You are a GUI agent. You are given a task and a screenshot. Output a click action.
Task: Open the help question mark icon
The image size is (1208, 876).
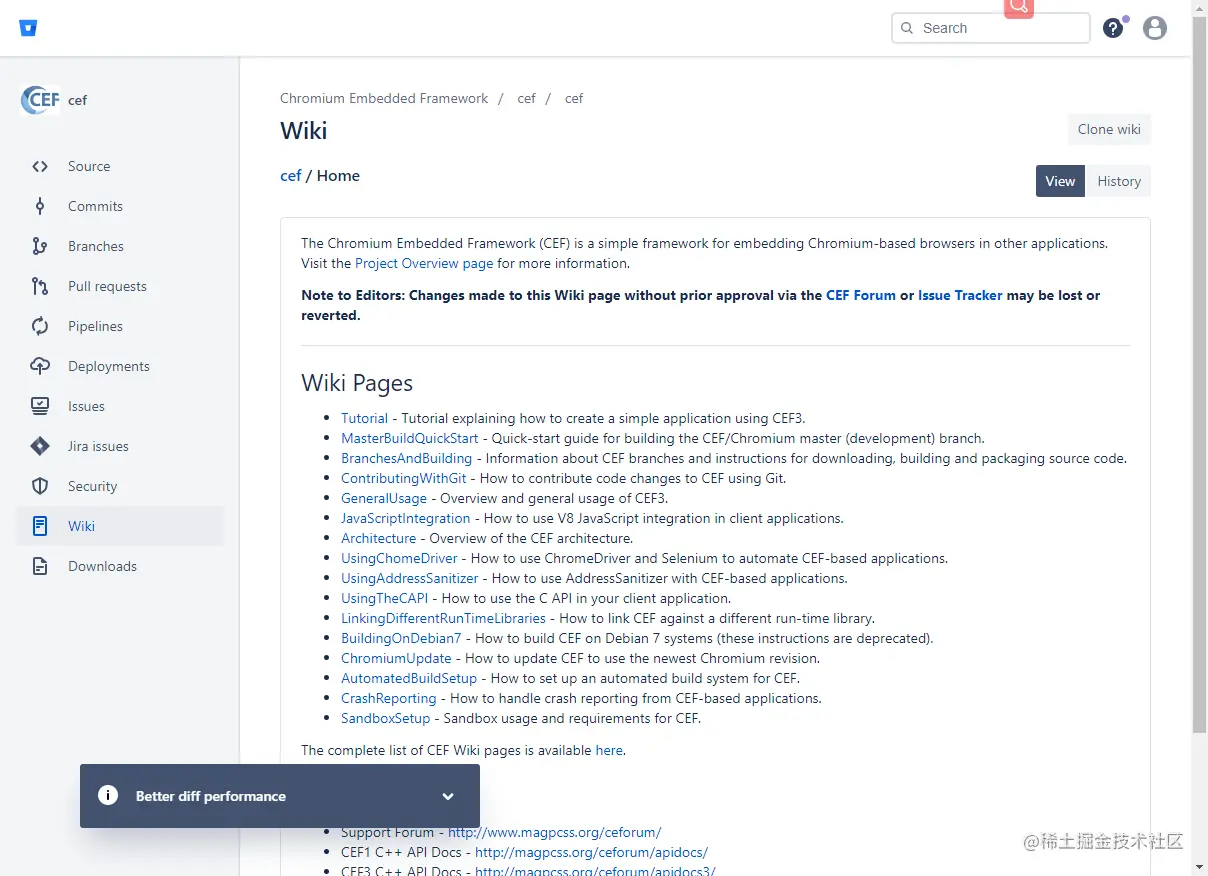click(x=1113, y=28)
